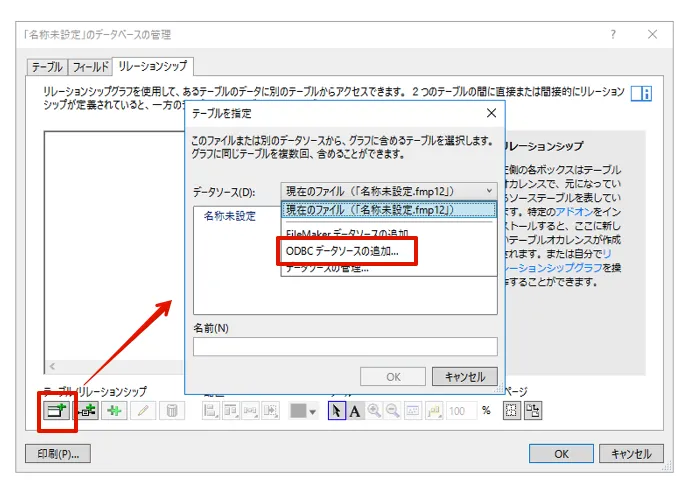The width and height of the screenshot is (699, 495).
Task: Open the データソース(D) combo box
Action: (x=389, y=191)
